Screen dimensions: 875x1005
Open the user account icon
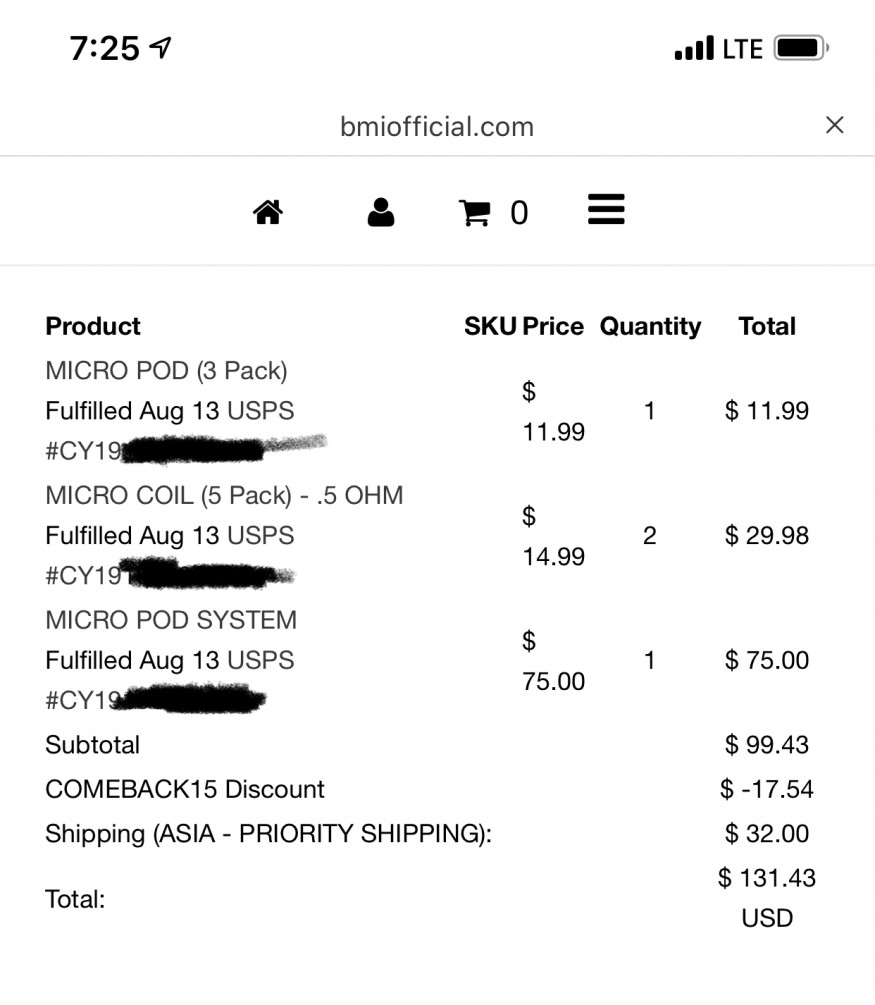click(380, 213)
